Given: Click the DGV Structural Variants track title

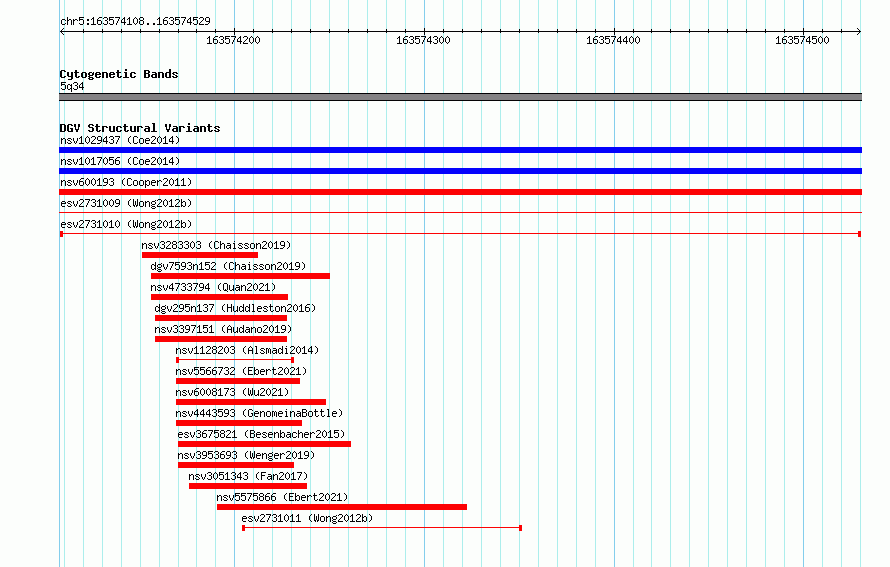Looking at the screenshot, I should pyautogui.click(x=140, y=128).
